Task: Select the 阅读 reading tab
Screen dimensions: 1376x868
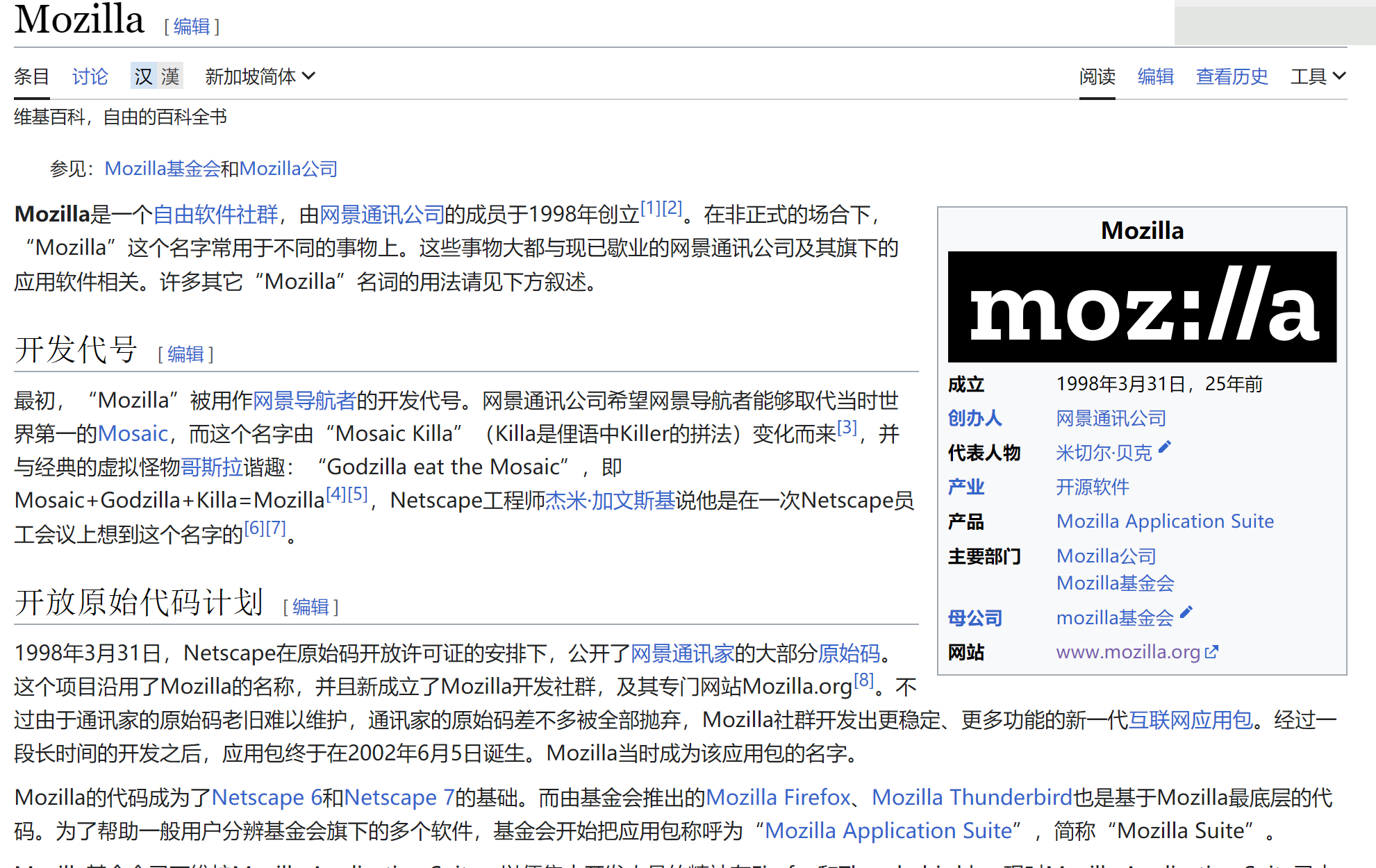Action: point(1097,76)
